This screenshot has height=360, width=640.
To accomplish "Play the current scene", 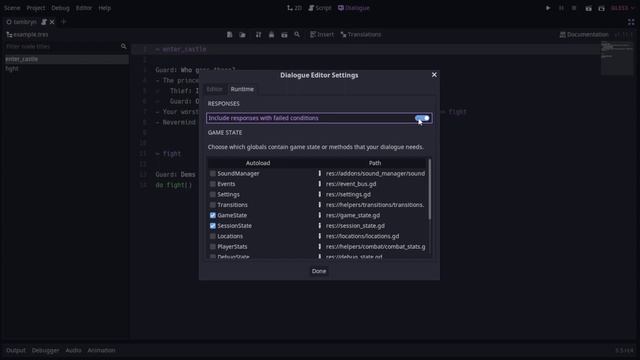I will pyautogui.click(x=588, y=8).
